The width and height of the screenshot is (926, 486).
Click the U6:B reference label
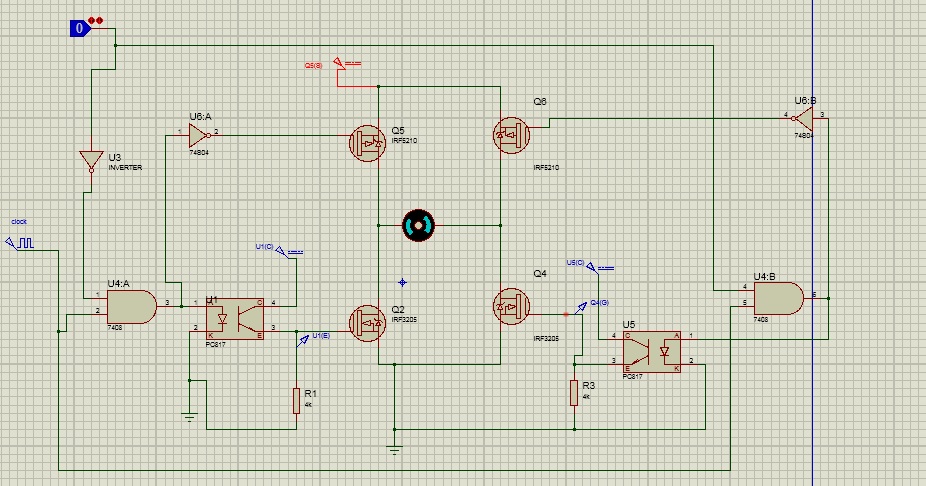[806, 100]
